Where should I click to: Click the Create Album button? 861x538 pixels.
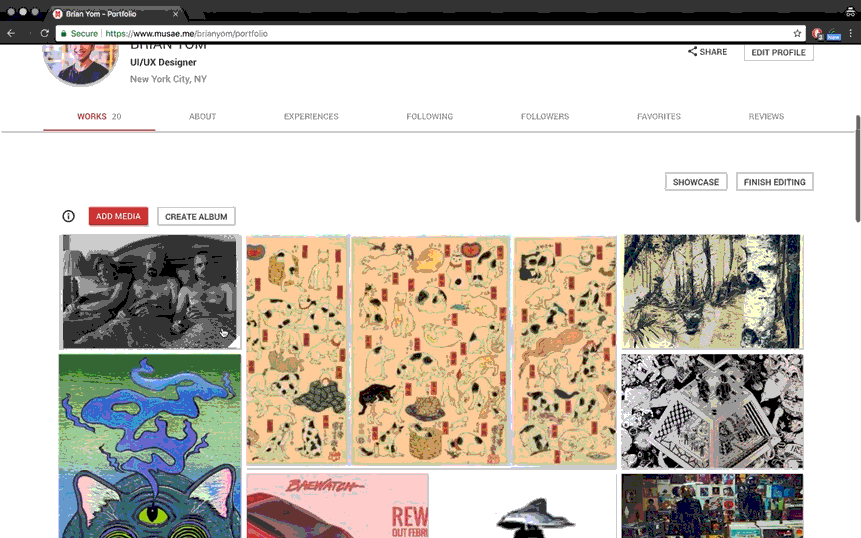pos(196,216)
